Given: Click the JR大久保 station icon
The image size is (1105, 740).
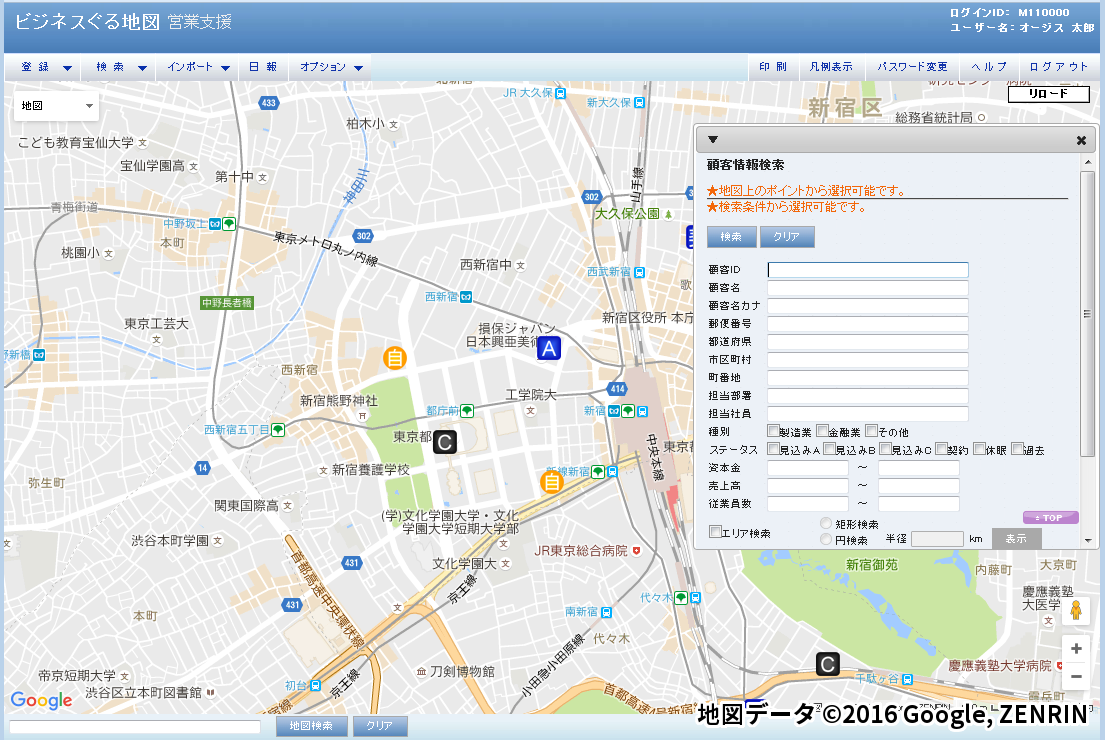Looking at the screenshot, I should [x=560, y=93].
